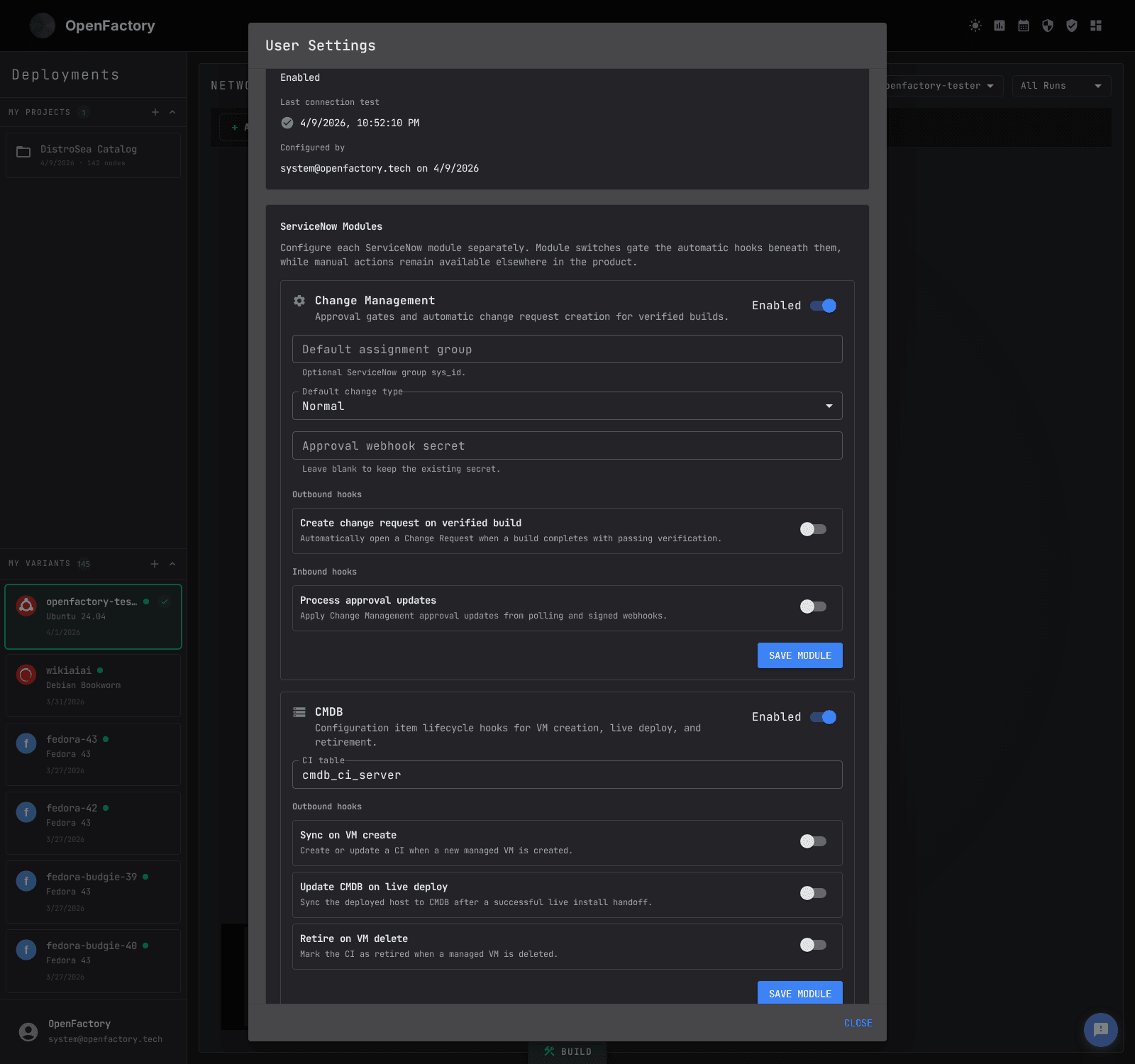1135x1064 pixels.
Task: Open the dashboard grid icon in header
Action: point(1096,26)
